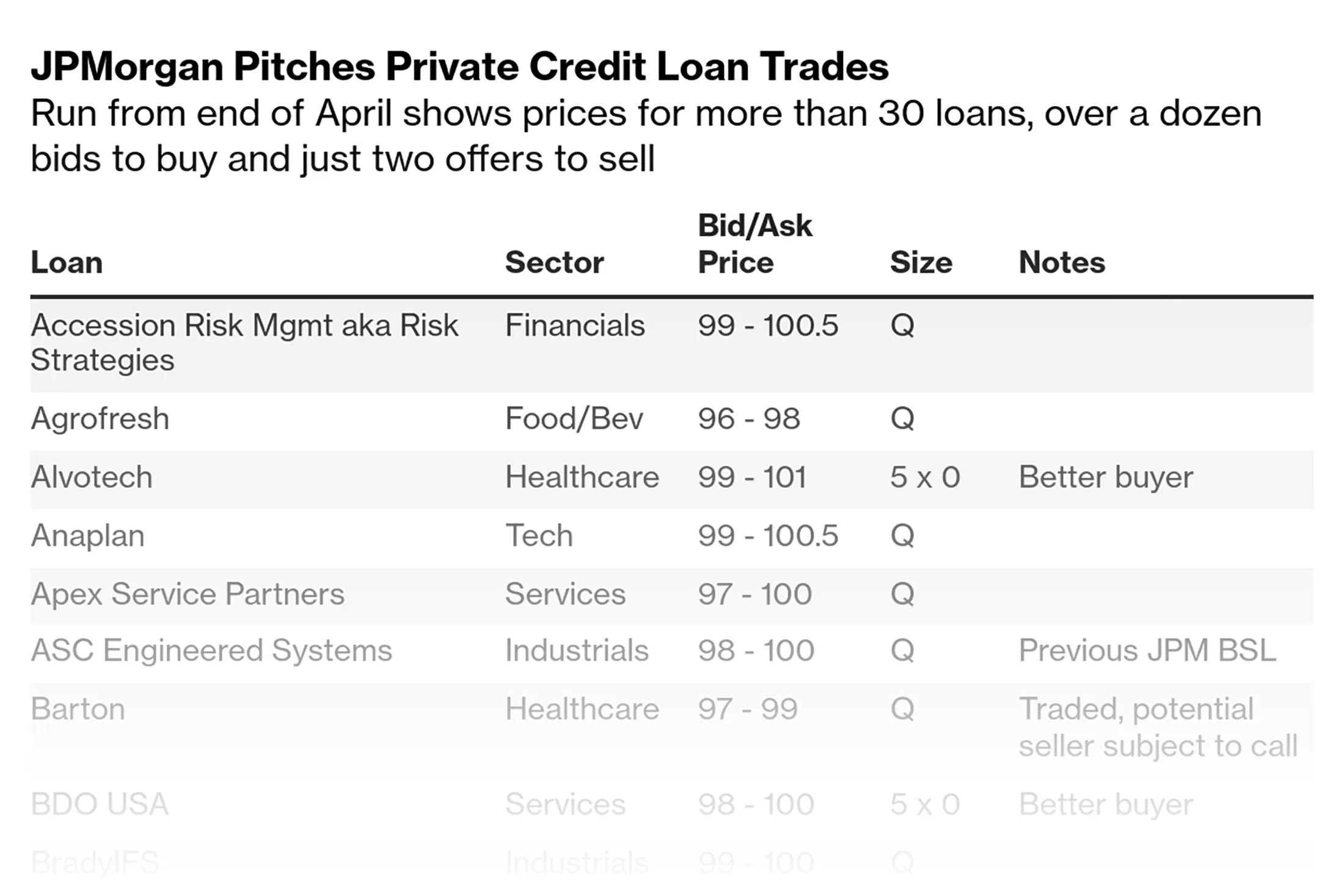This screenshot has height=896, width=1344.
Task: Click the 96 - 98 price cell
Action: click(x=748, y=419)
